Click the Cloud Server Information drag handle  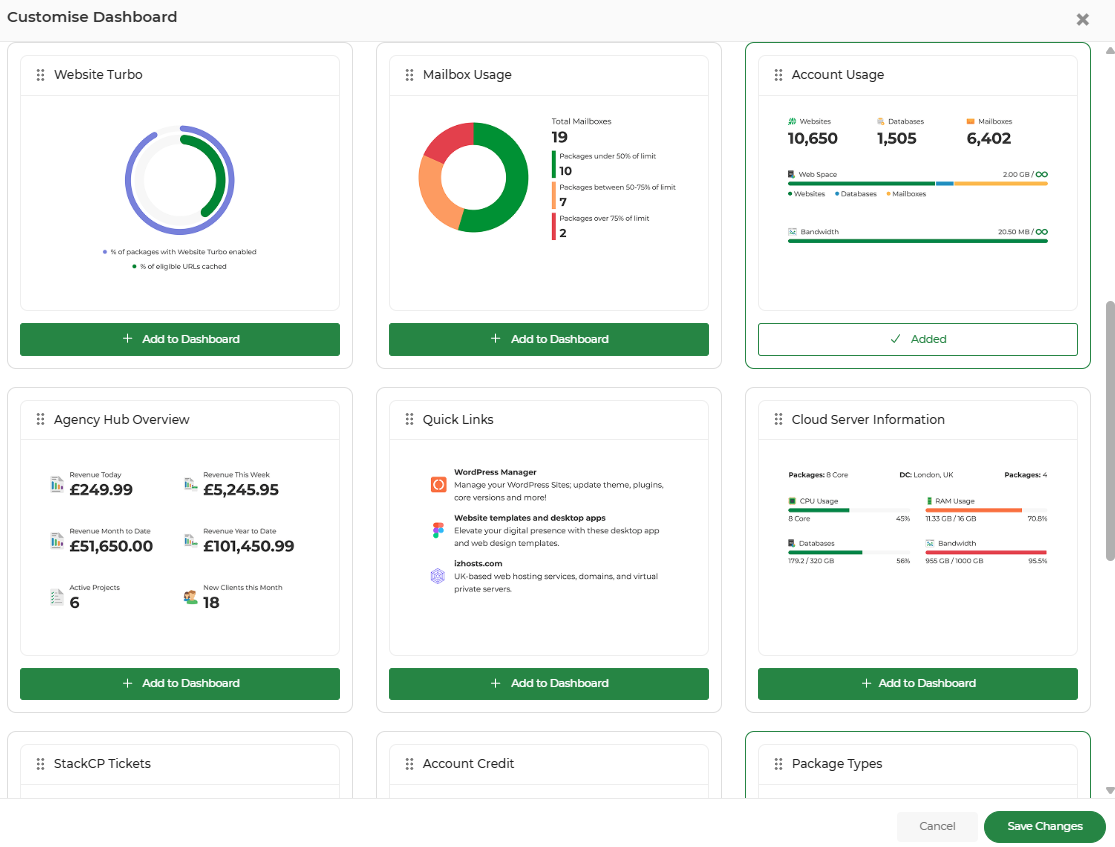click(x=779, y=420)
